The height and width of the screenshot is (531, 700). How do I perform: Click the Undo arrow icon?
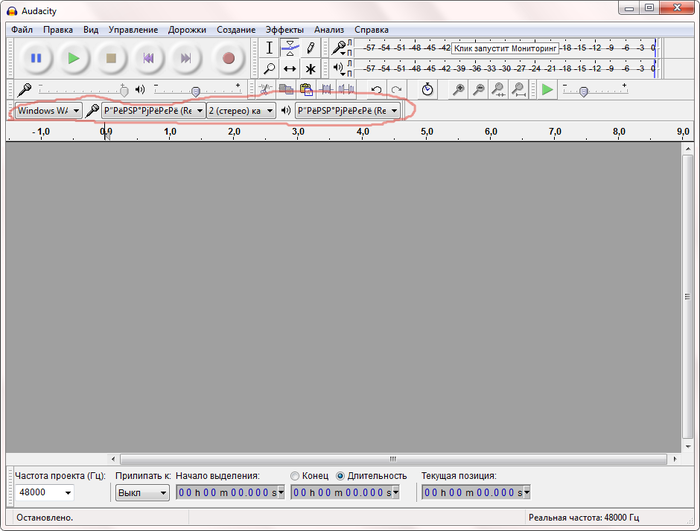[377, 90]
